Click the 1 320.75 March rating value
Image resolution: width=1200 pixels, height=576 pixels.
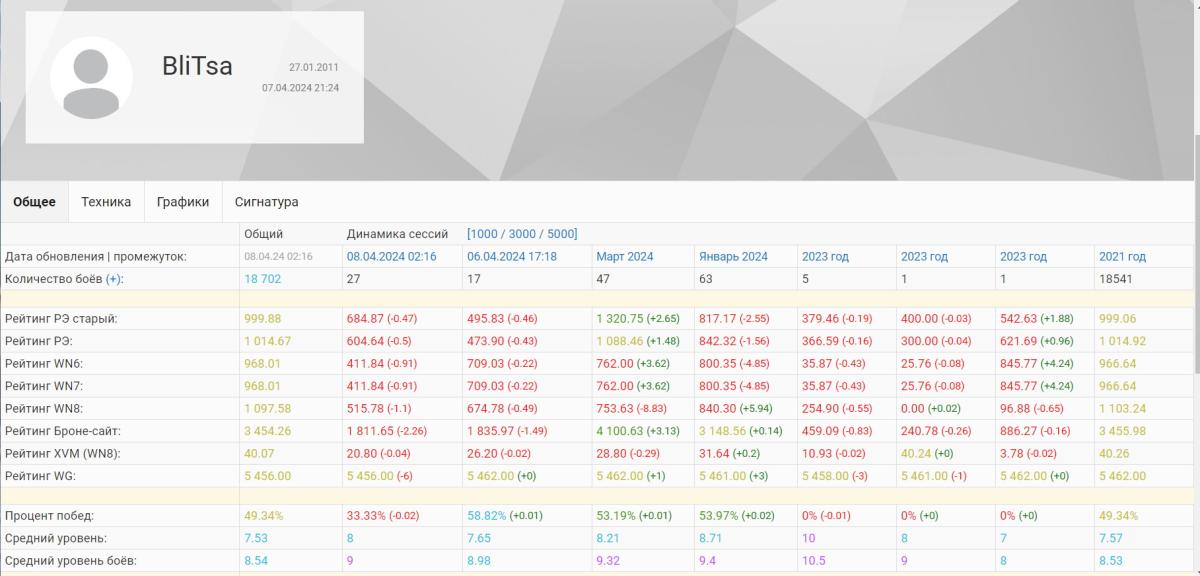[620, 319]
